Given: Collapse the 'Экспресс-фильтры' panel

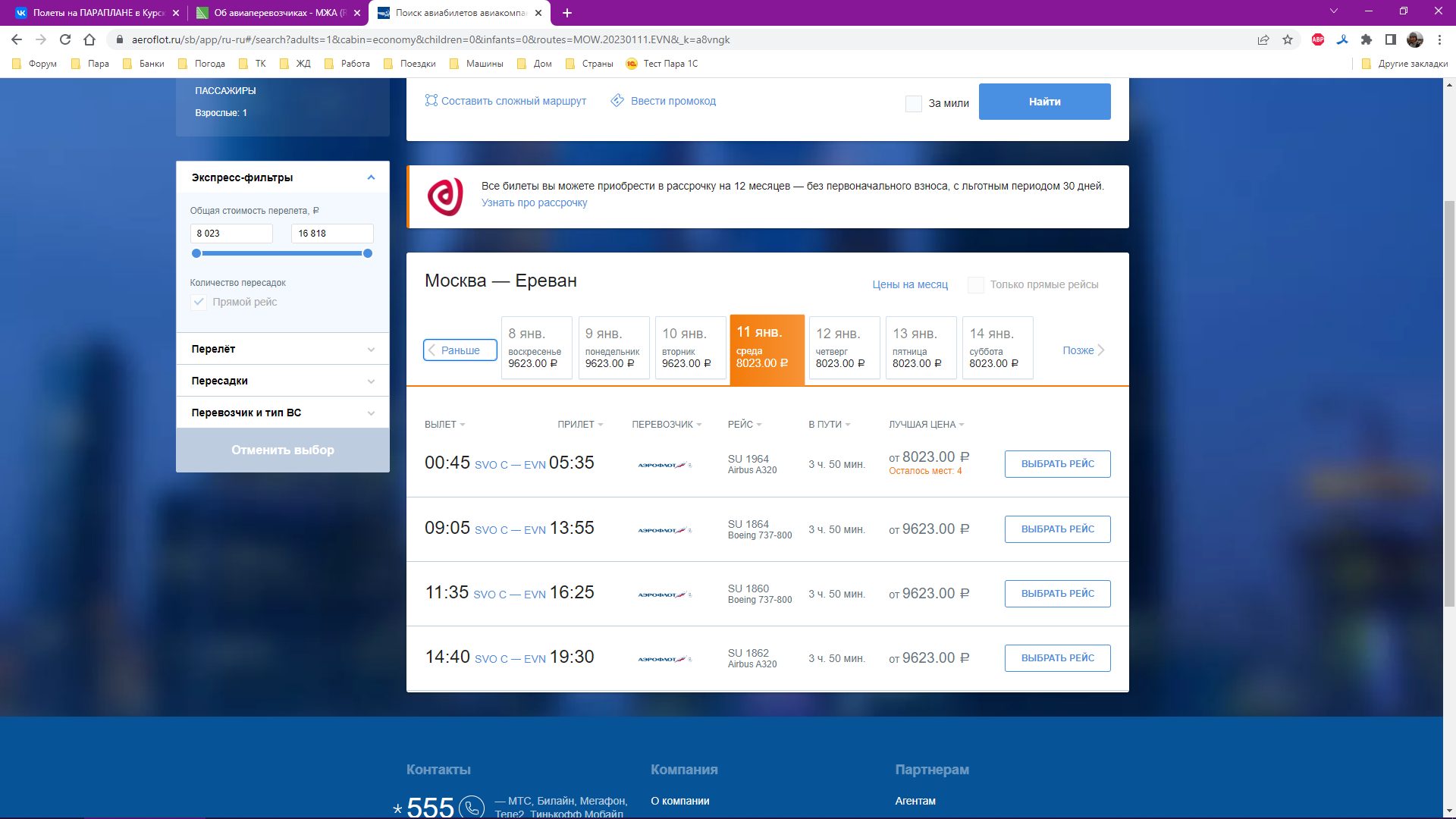Looking at the screenshot, I should pyautogui.click(x=371, y=177).
